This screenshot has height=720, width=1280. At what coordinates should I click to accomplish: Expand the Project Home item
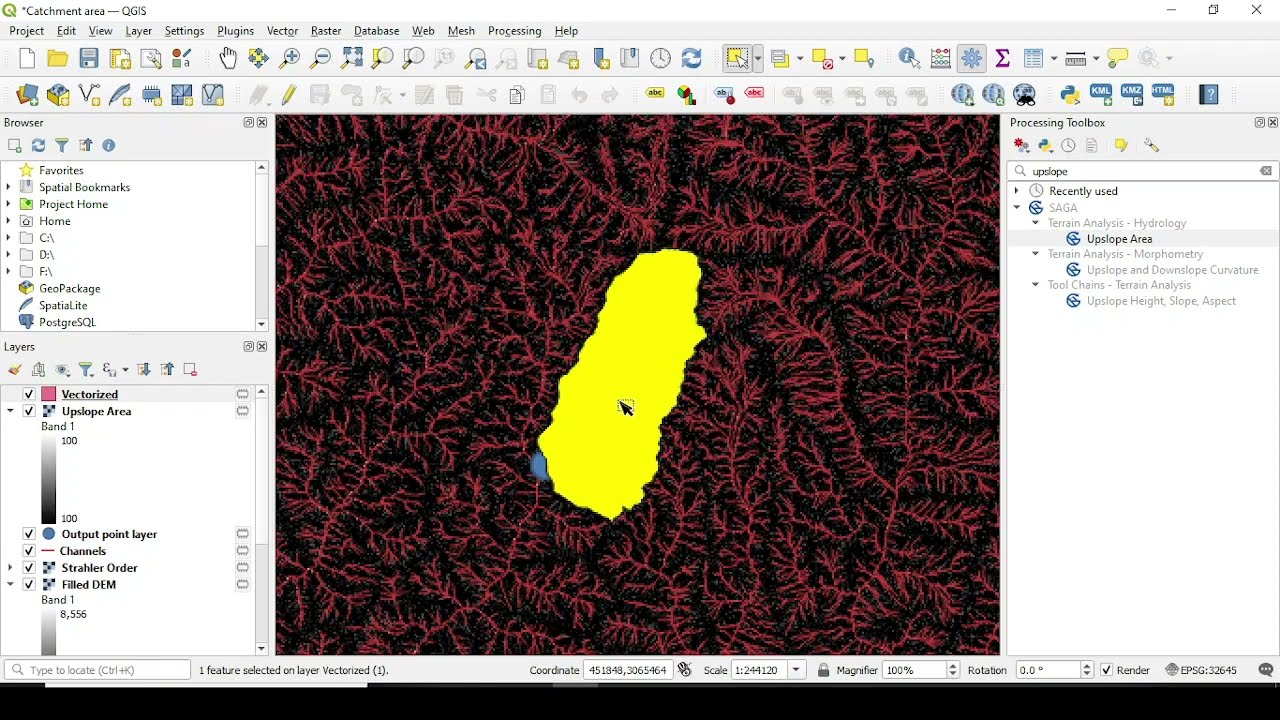point(8,204)
